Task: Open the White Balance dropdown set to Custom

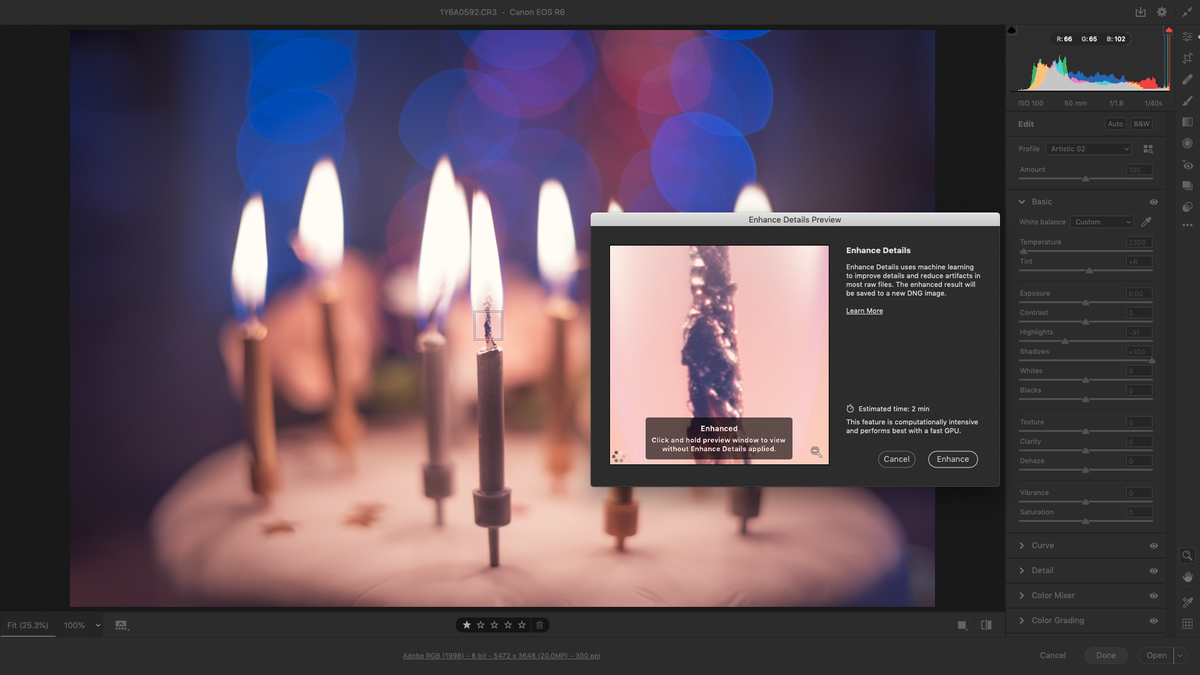Action: (x=1100, y=222)
